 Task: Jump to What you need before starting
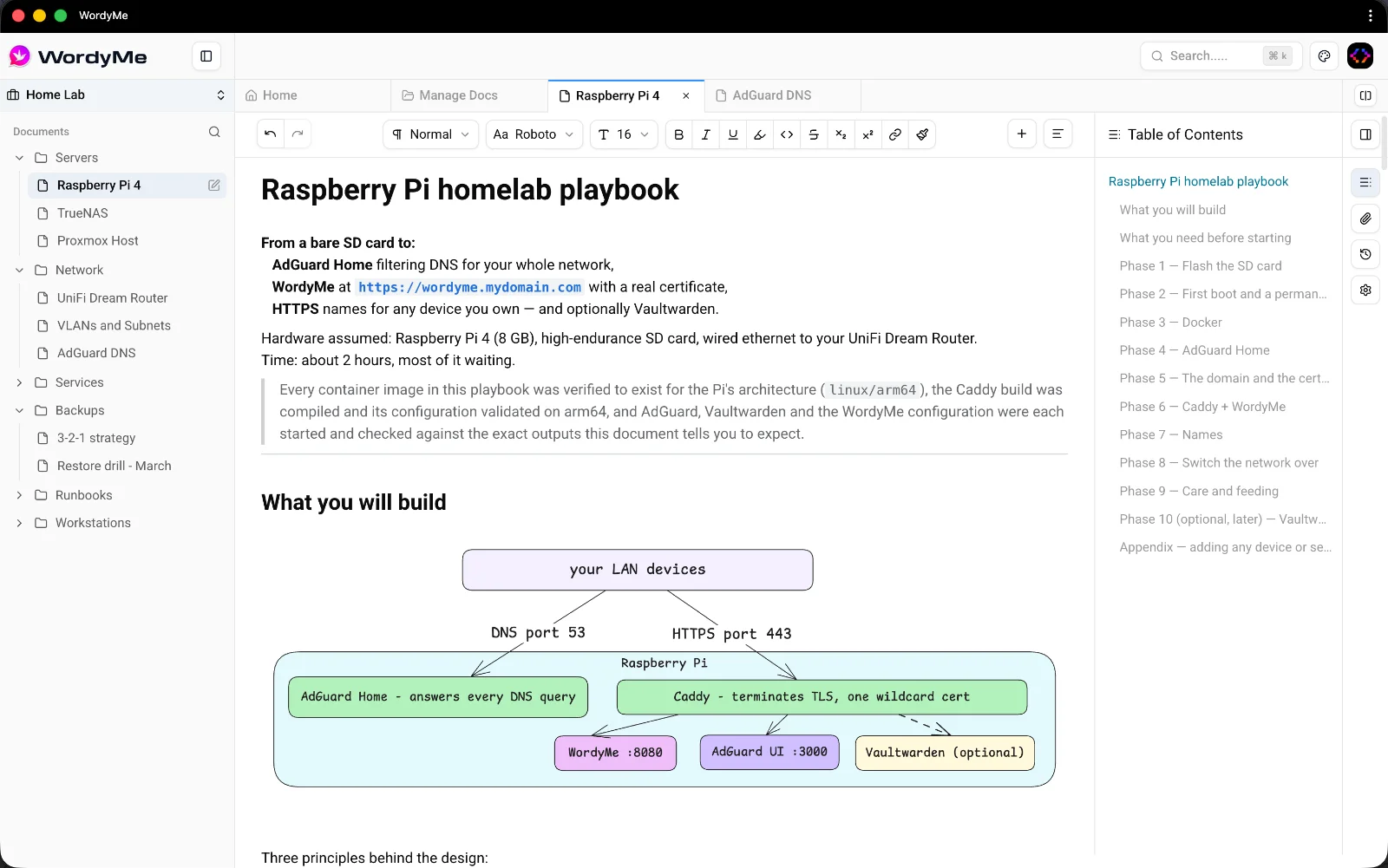(x=1205, y=238)
